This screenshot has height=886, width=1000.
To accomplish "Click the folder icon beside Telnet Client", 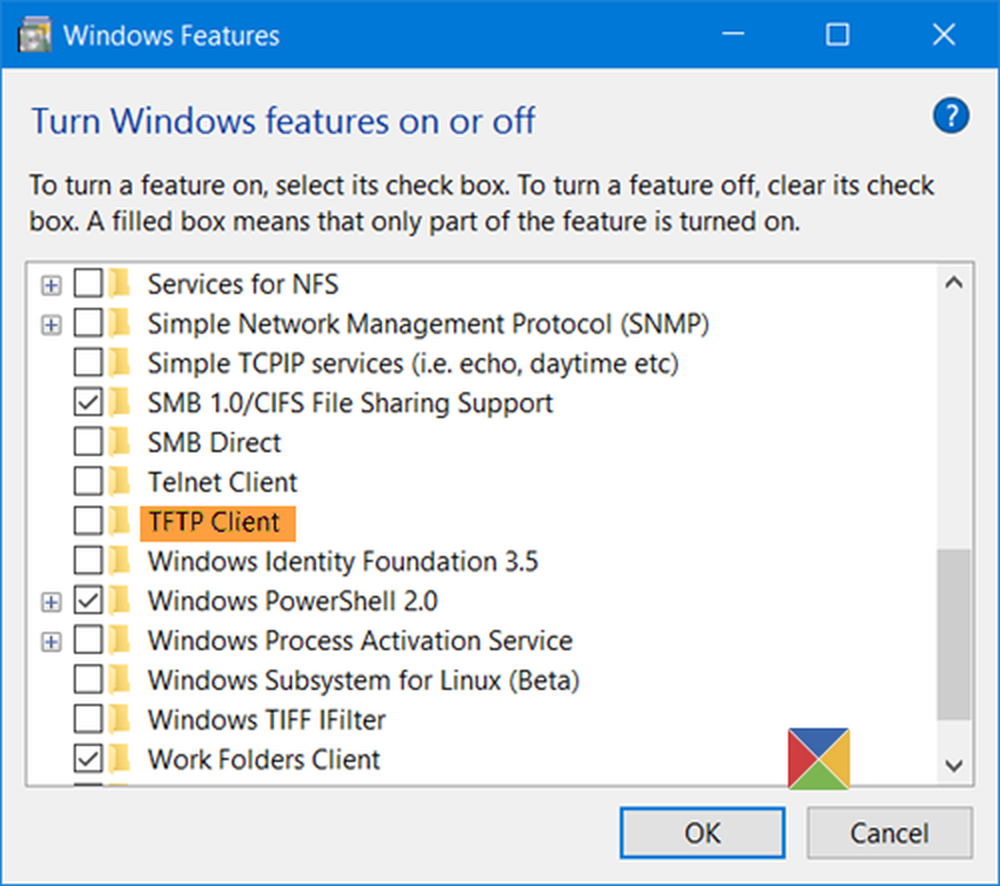I will point(121,482).
